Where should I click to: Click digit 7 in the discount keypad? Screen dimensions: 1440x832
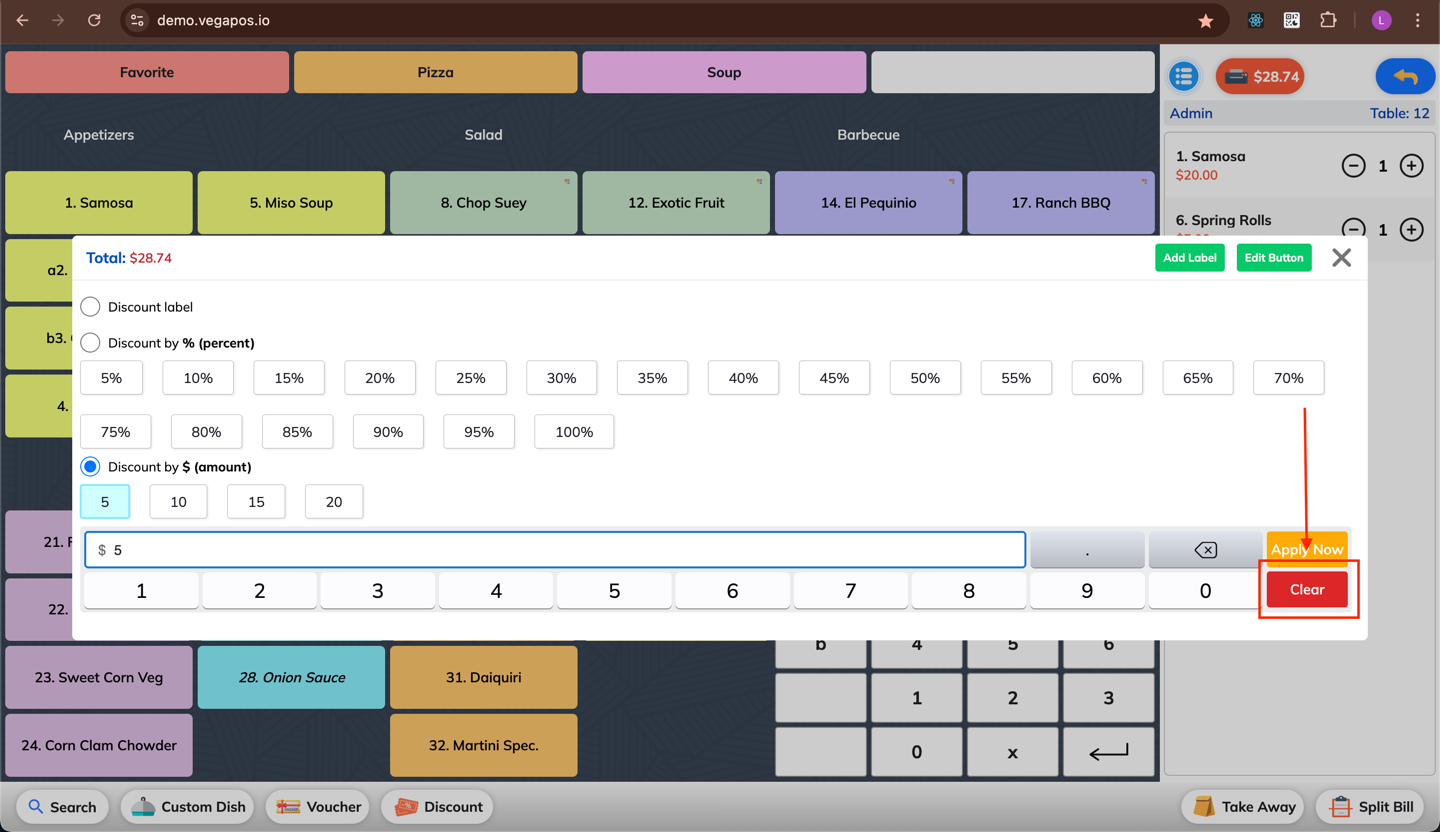[x=850, y=591]
